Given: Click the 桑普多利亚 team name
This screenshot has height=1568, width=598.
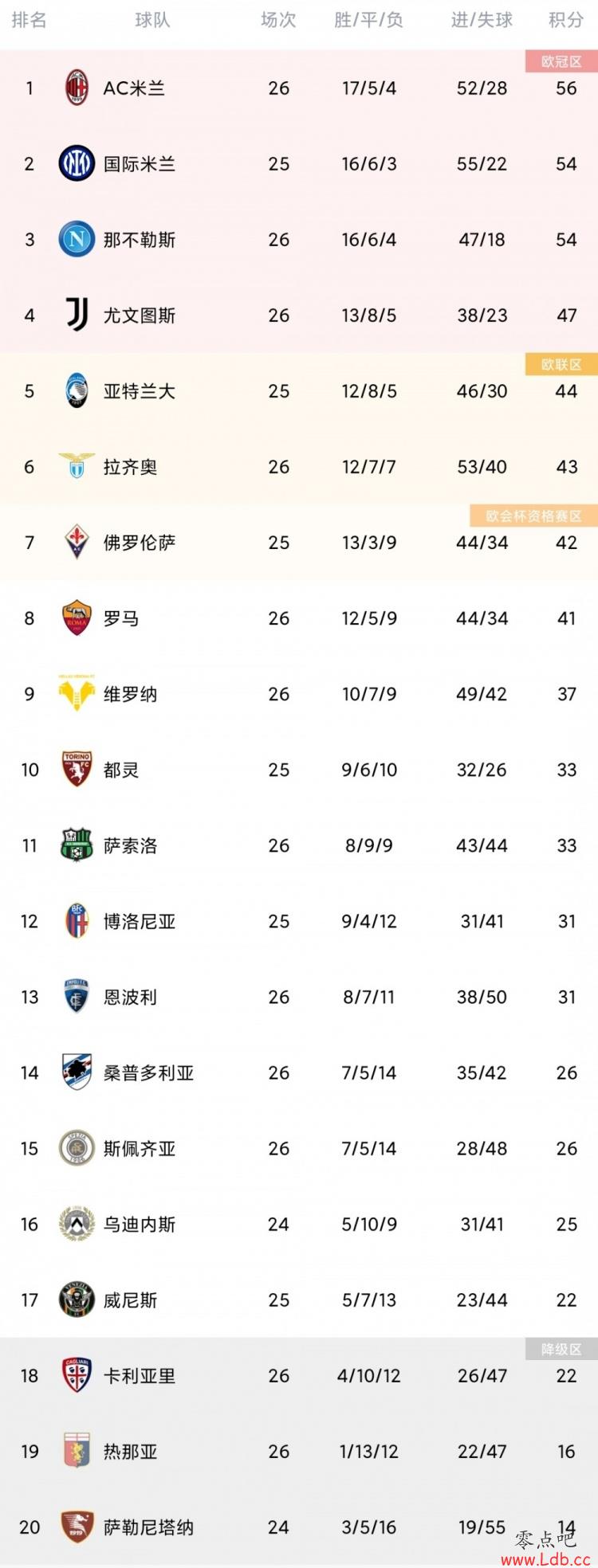Looking at the screenshot, I should [x=149, y=1072].
